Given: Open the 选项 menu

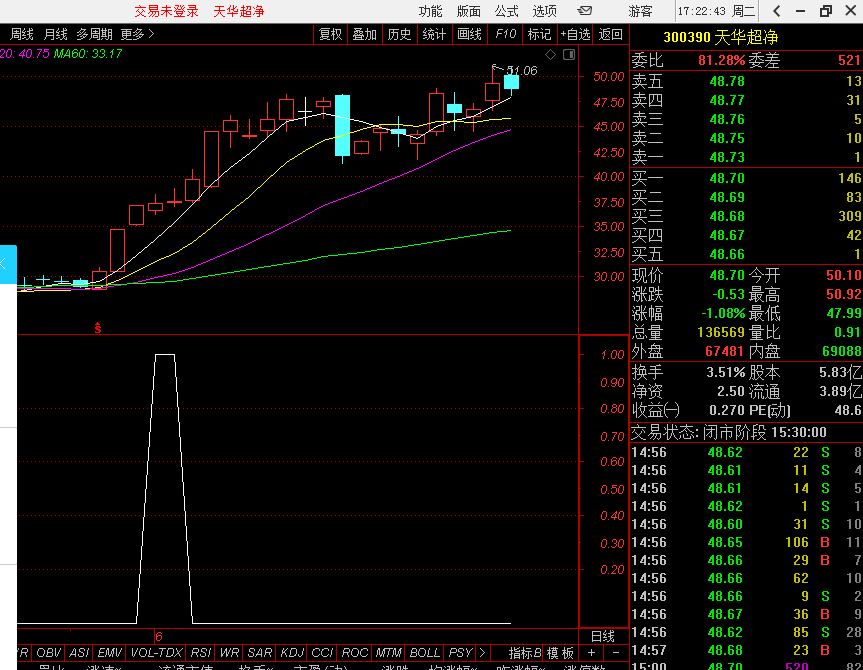Looking at the screenshot, I should [545, 11].
